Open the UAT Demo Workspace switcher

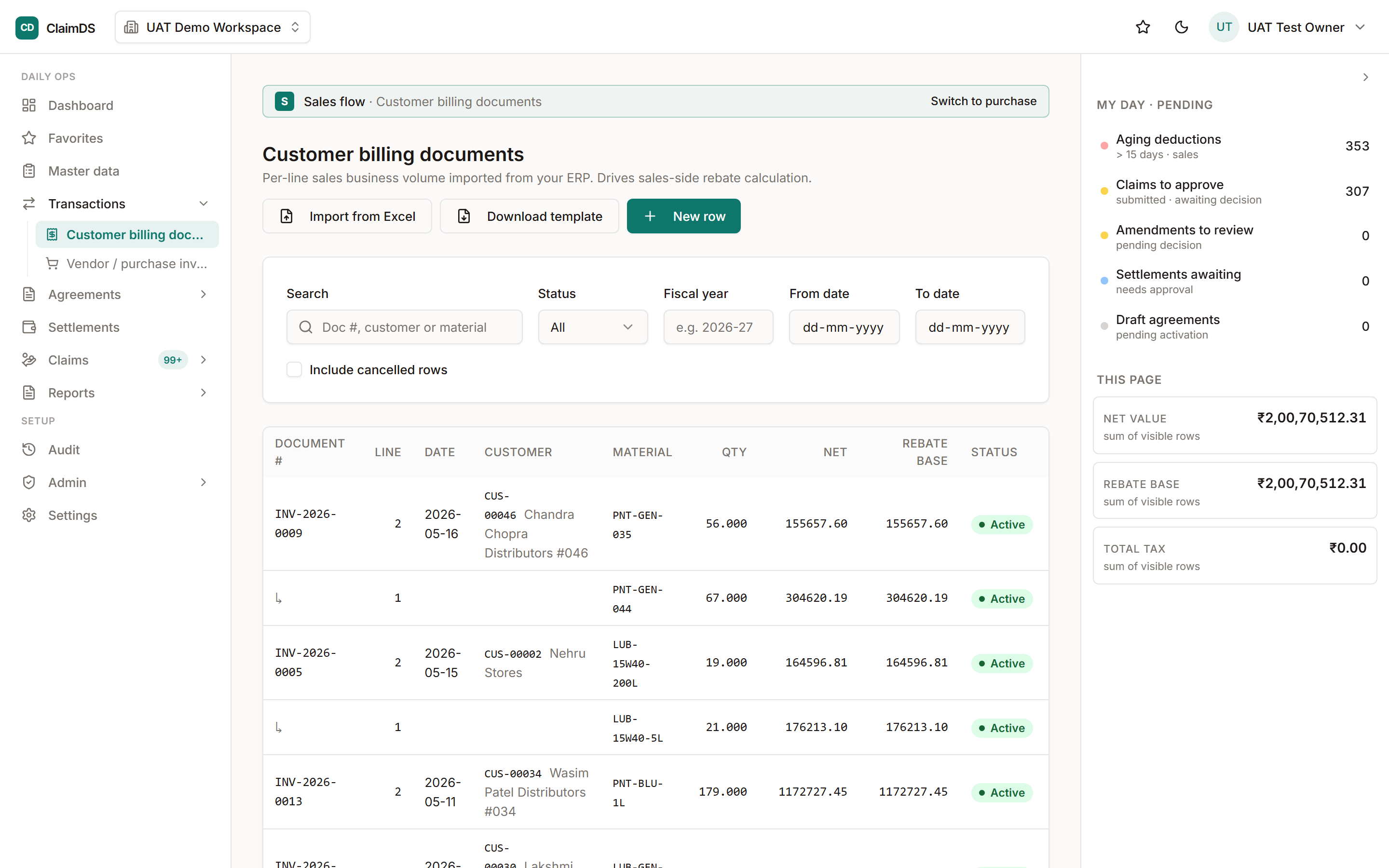click(212, 27)
